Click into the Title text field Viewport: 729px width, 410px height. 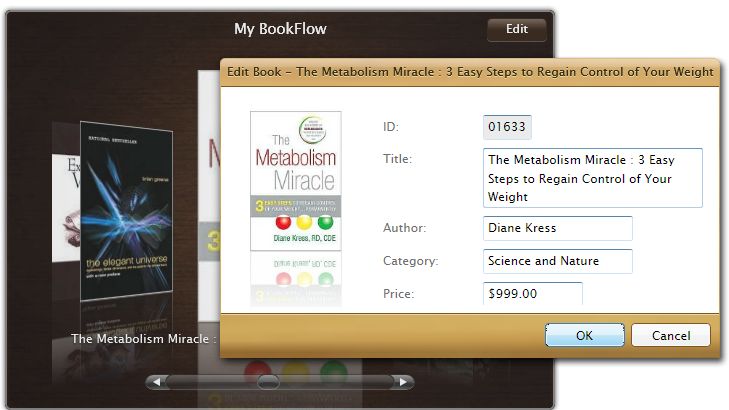pyautogui.click(x=592, y=178)
